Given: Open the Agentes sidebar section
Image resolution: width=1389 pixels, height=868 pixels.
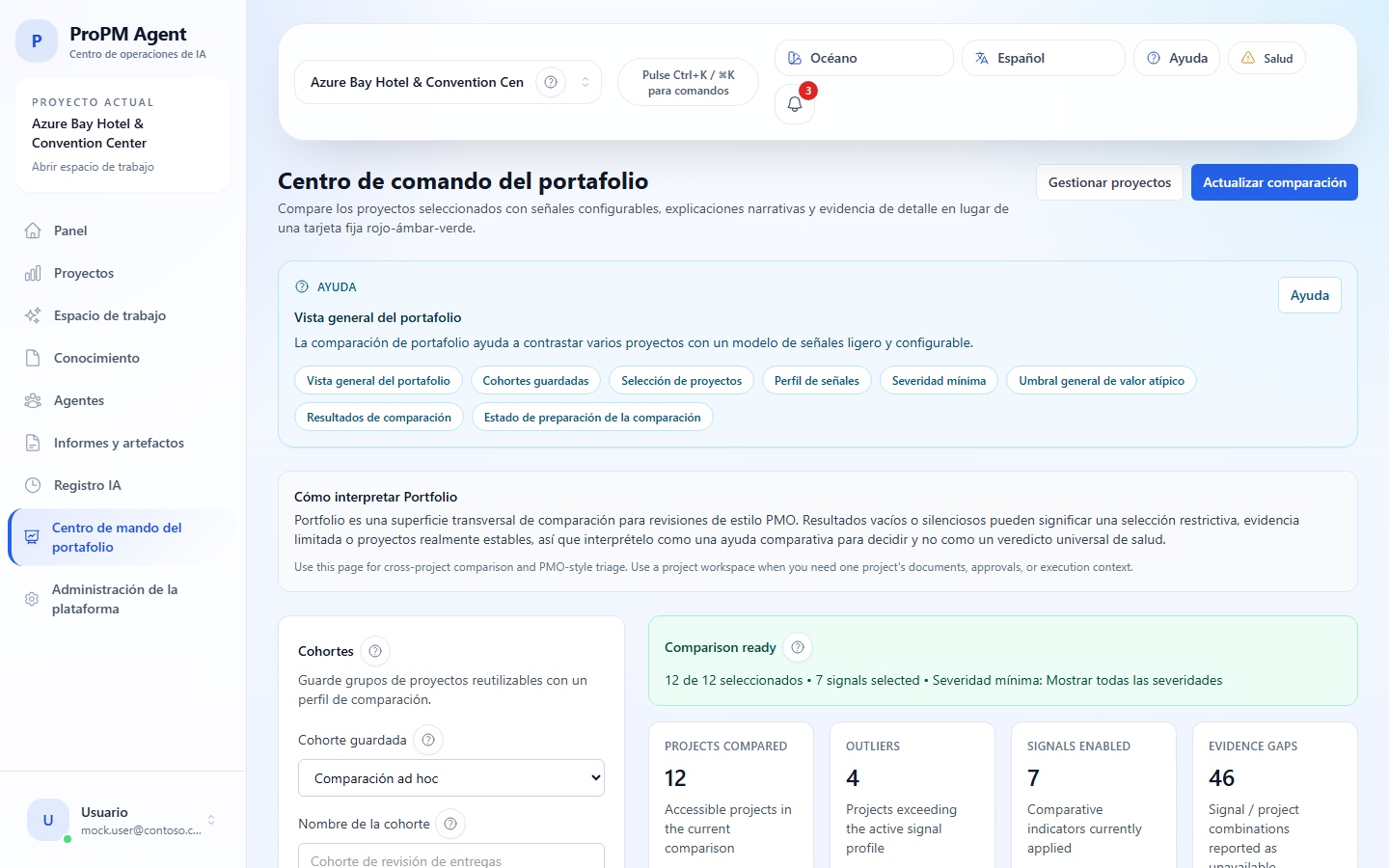Looking at the screenshot, I should (79, 400).
